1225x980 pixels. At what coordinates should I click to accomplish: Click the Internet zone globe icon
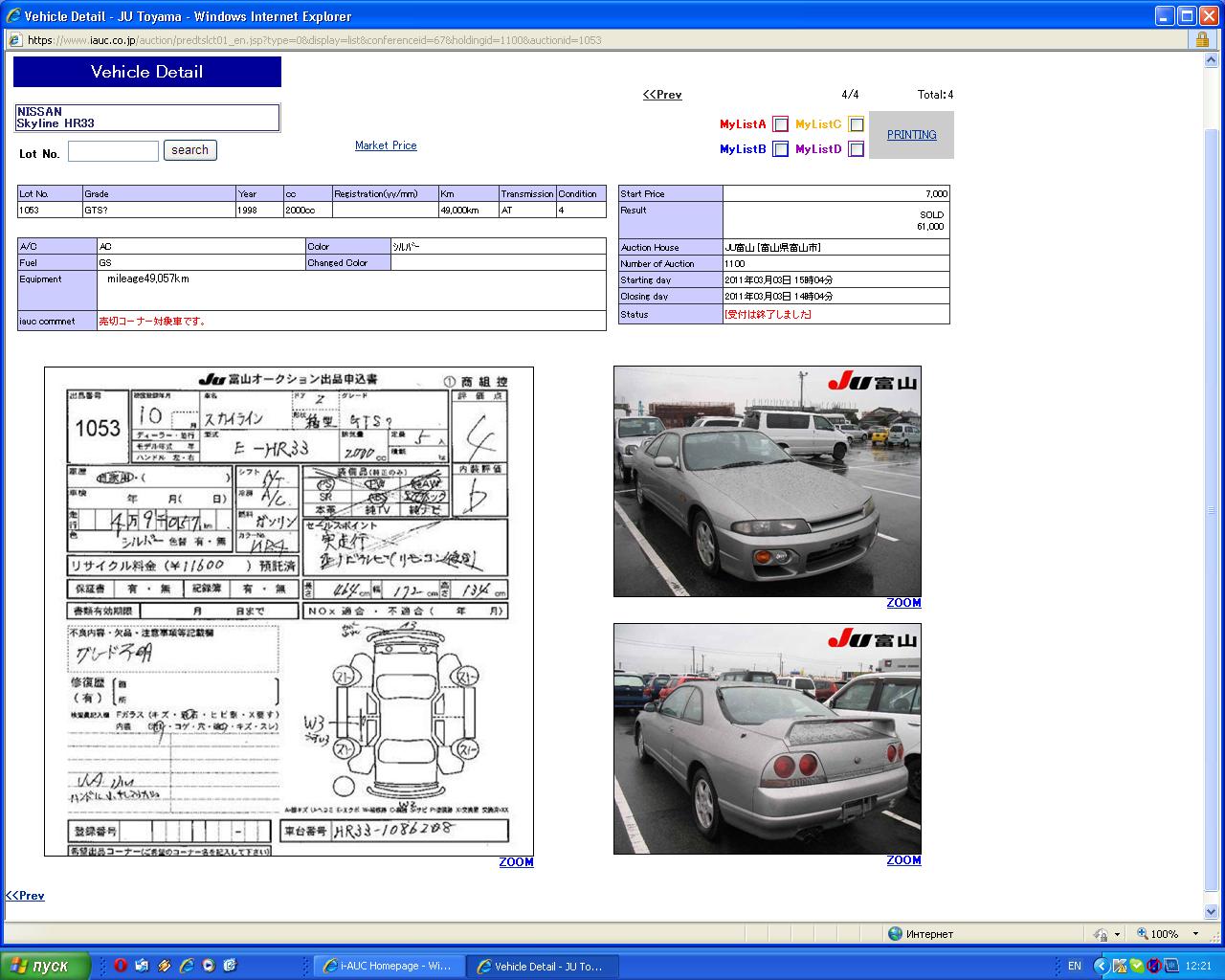[895, 933]
